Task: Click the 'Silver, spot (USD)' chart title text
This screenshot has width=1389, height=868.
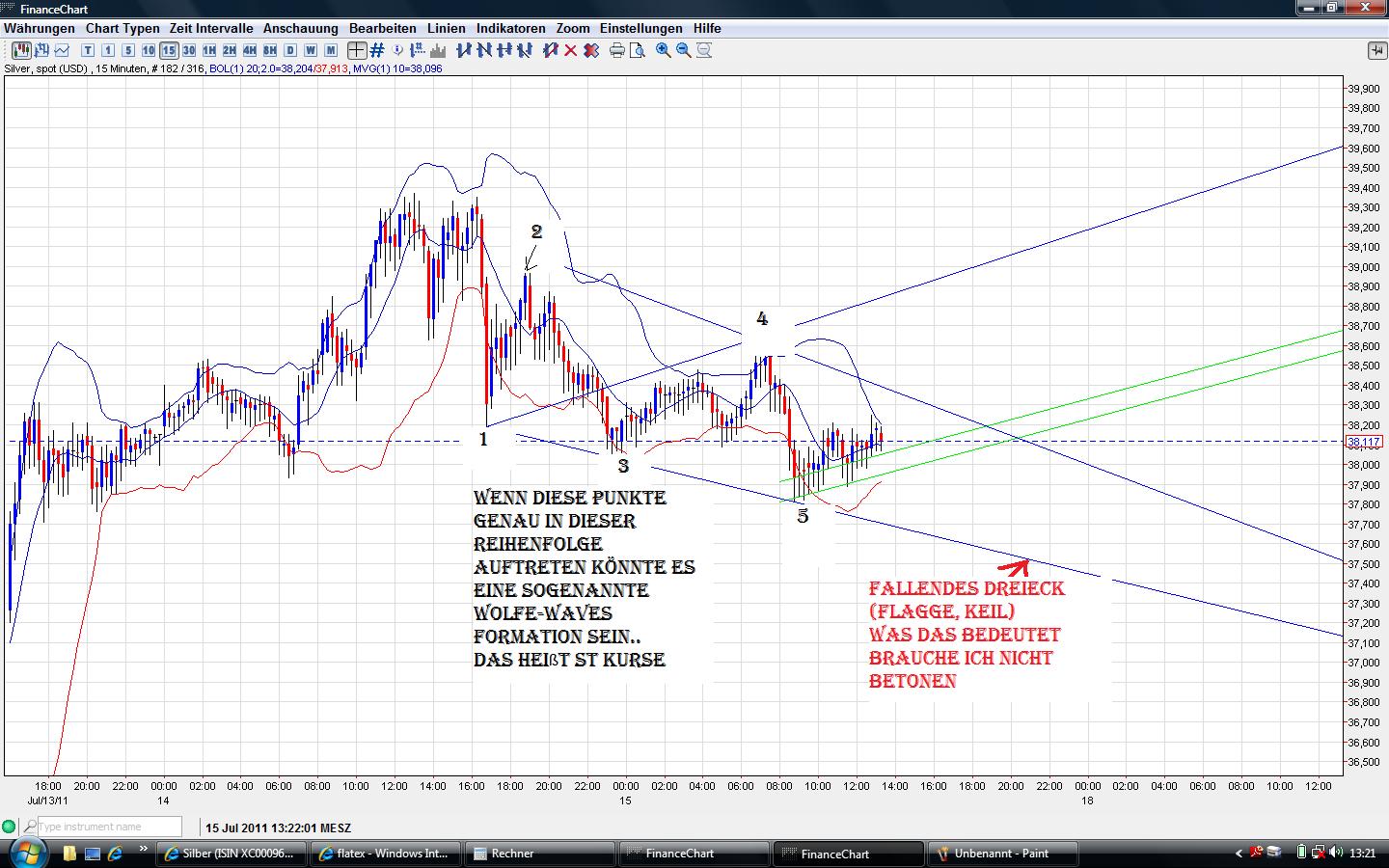Action: (47, 68)
